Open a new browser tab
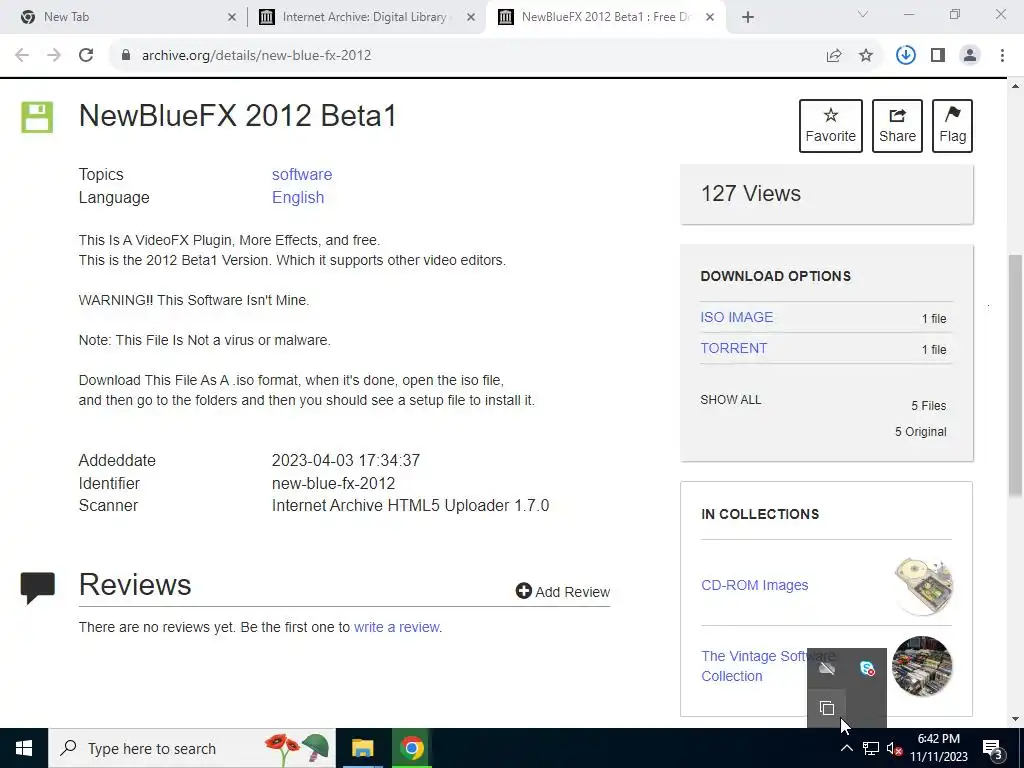 pos(748,17)
